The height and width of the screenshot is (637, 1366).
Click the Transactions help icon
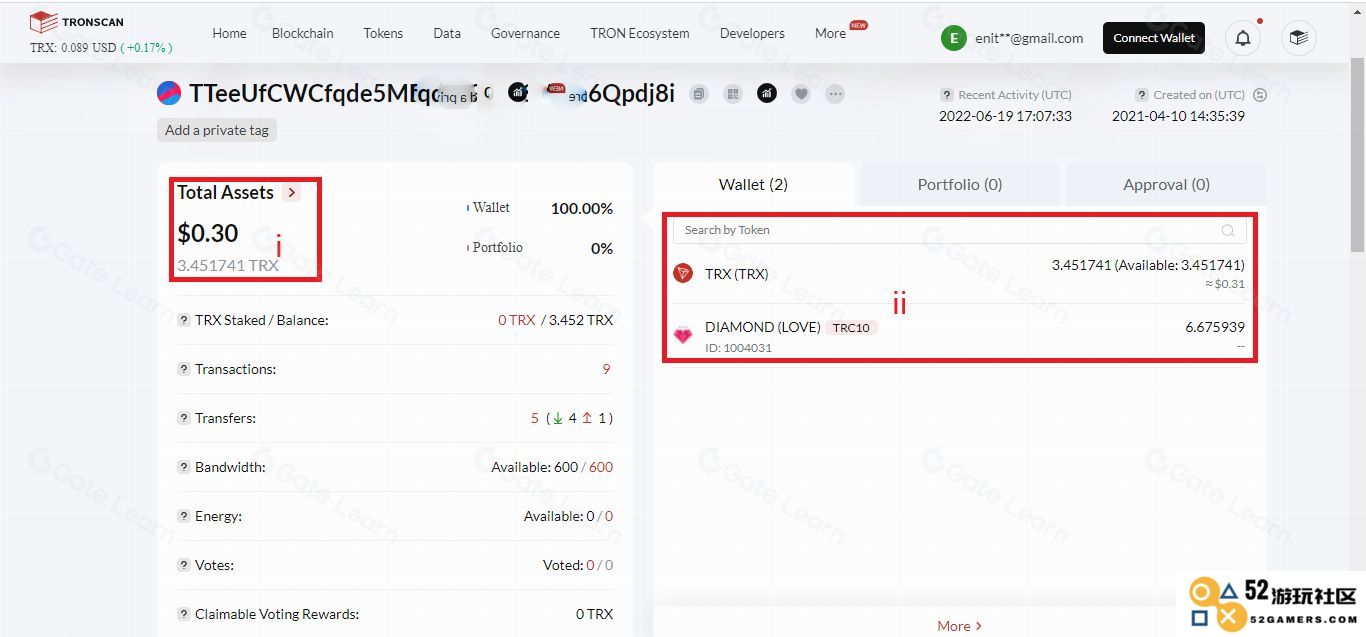click(x=184, y=369)
